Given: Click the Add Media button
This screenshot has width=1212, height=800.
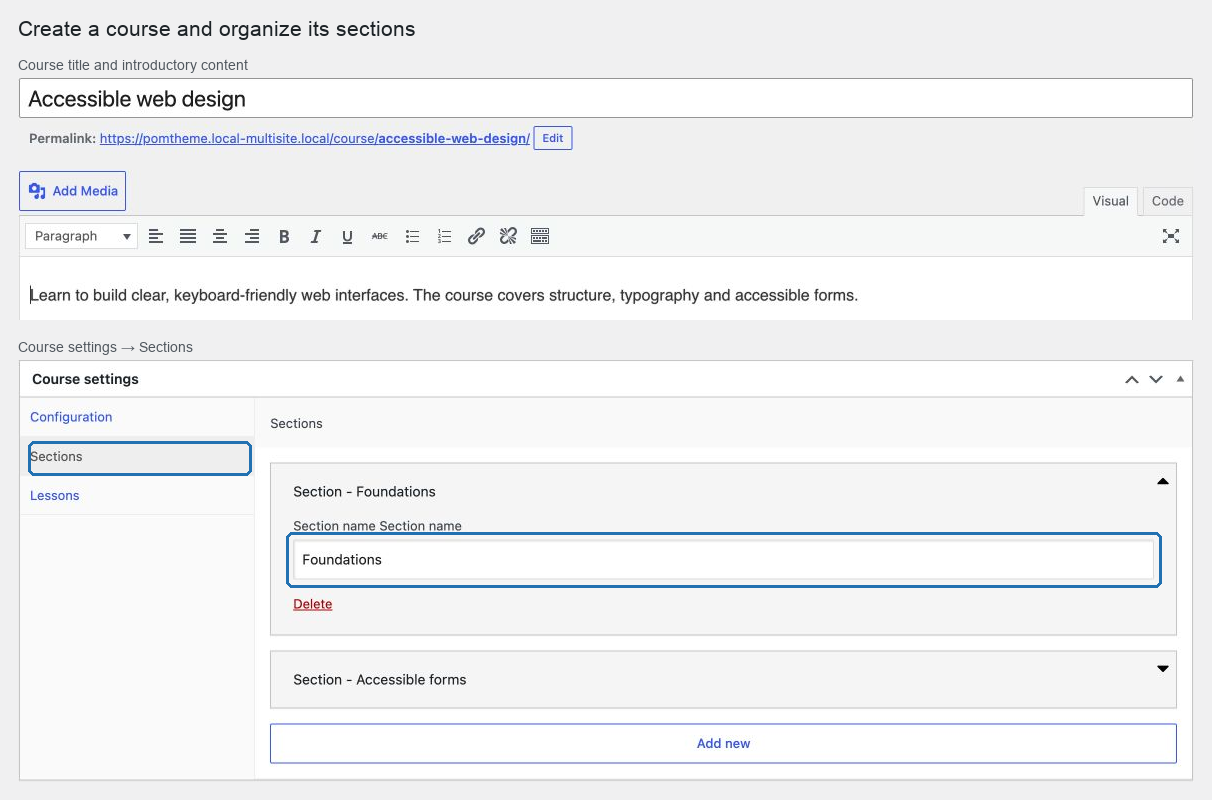Looking at the screenshot, I should [72, 191].
